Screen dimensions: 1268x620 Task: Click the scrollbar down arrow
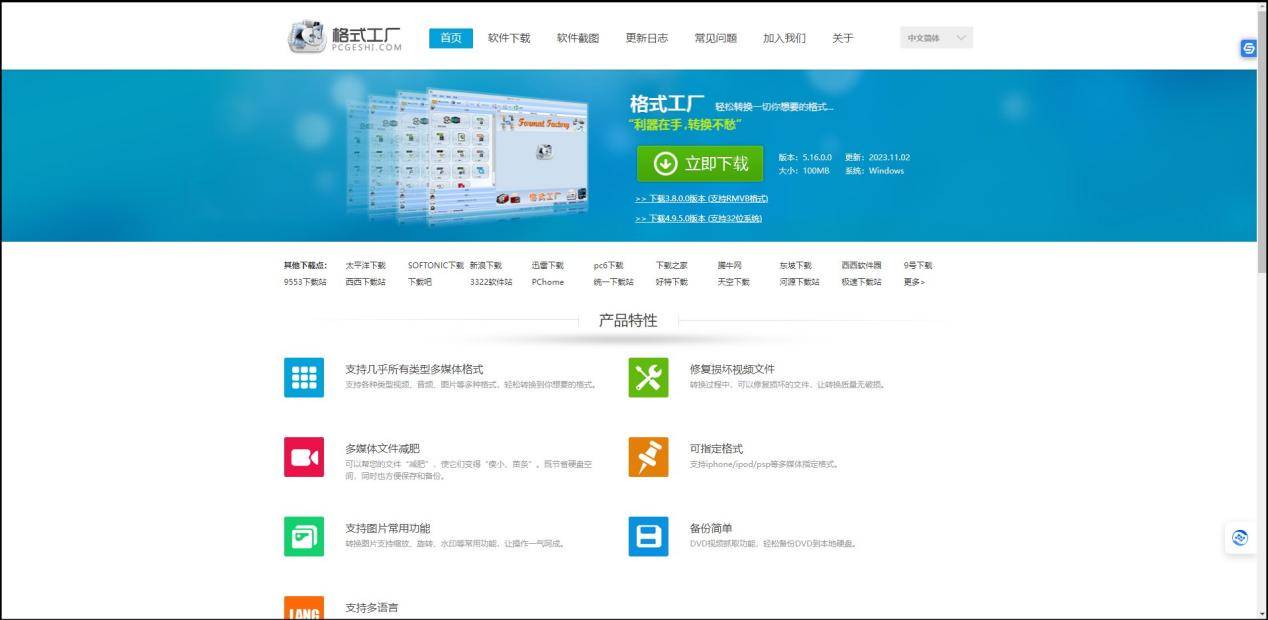1261,613
